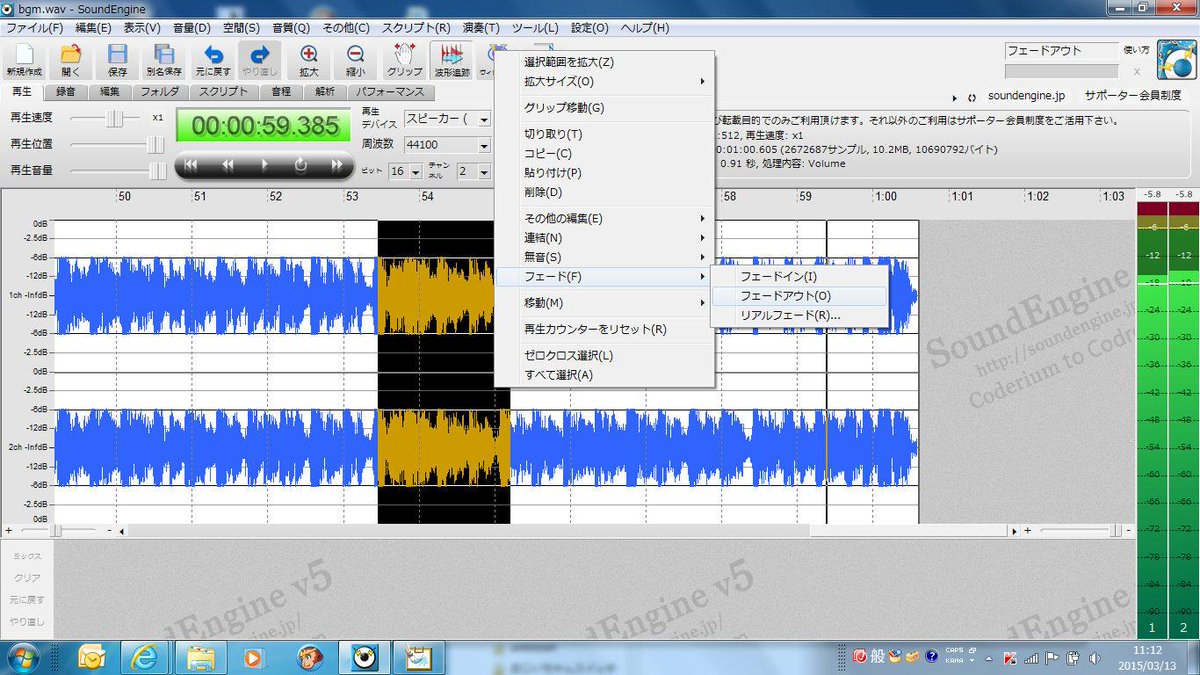Viewport: 1200px width, 675px height.
Task: Choose 選択範囲を拡大(Z) from the context menu
Action: pos(605,62)
